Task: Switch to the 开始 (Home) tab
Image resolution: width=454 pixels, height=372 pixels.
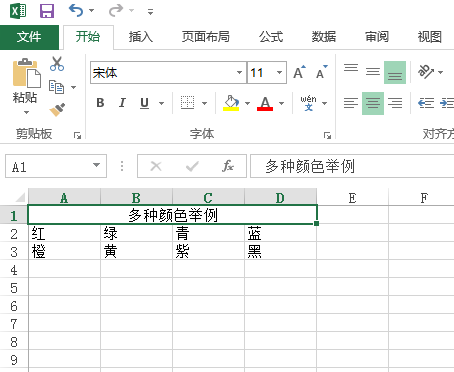Action: (88, 37)
